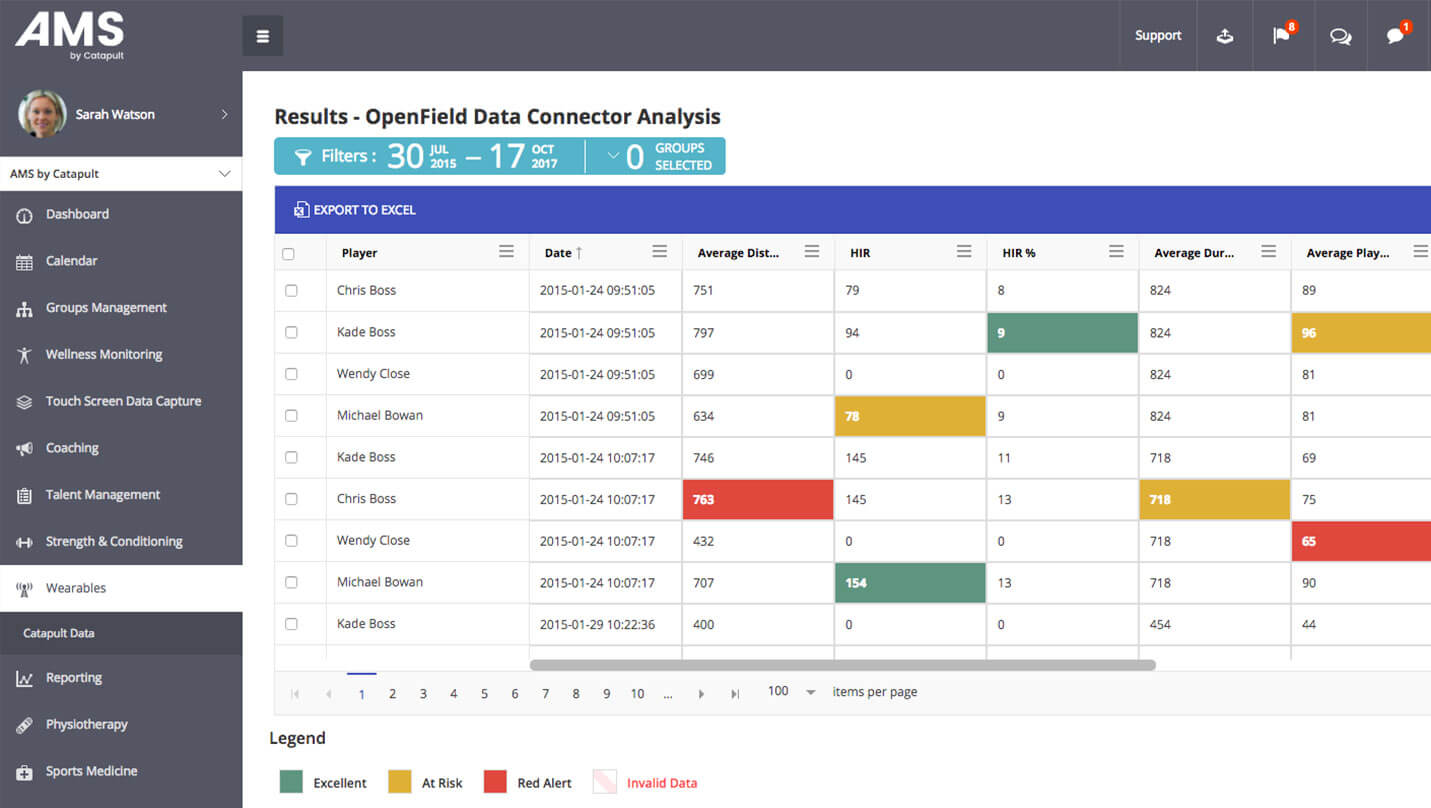Click the flag notifications icon

pos(1283,35)
